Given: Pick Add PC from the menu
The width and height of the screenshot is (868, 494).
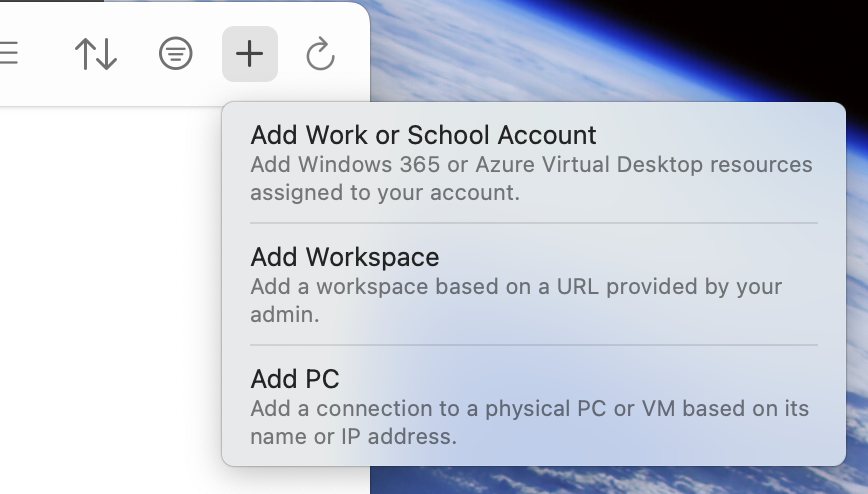Looking at the screenshot, I should point(534,406).
